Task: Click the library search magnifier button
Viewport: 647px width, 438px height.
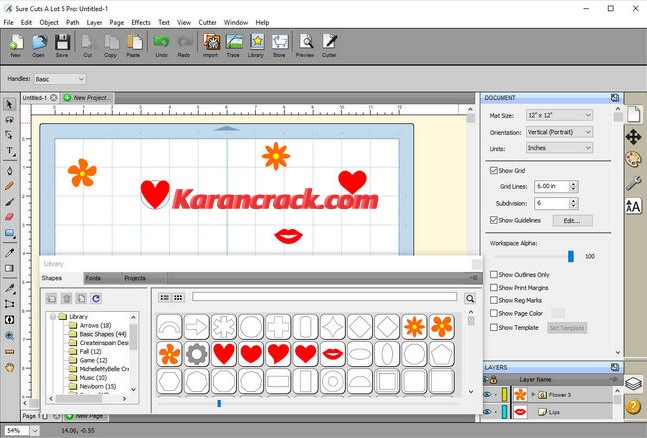Action: click(x=470, y=298)
